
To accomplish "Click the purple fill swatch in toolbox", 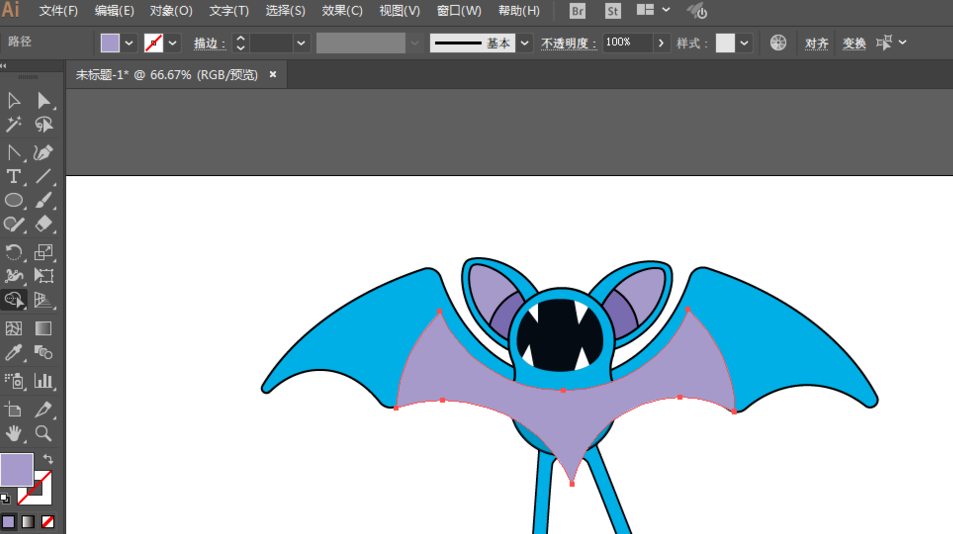I will [16, 469].
